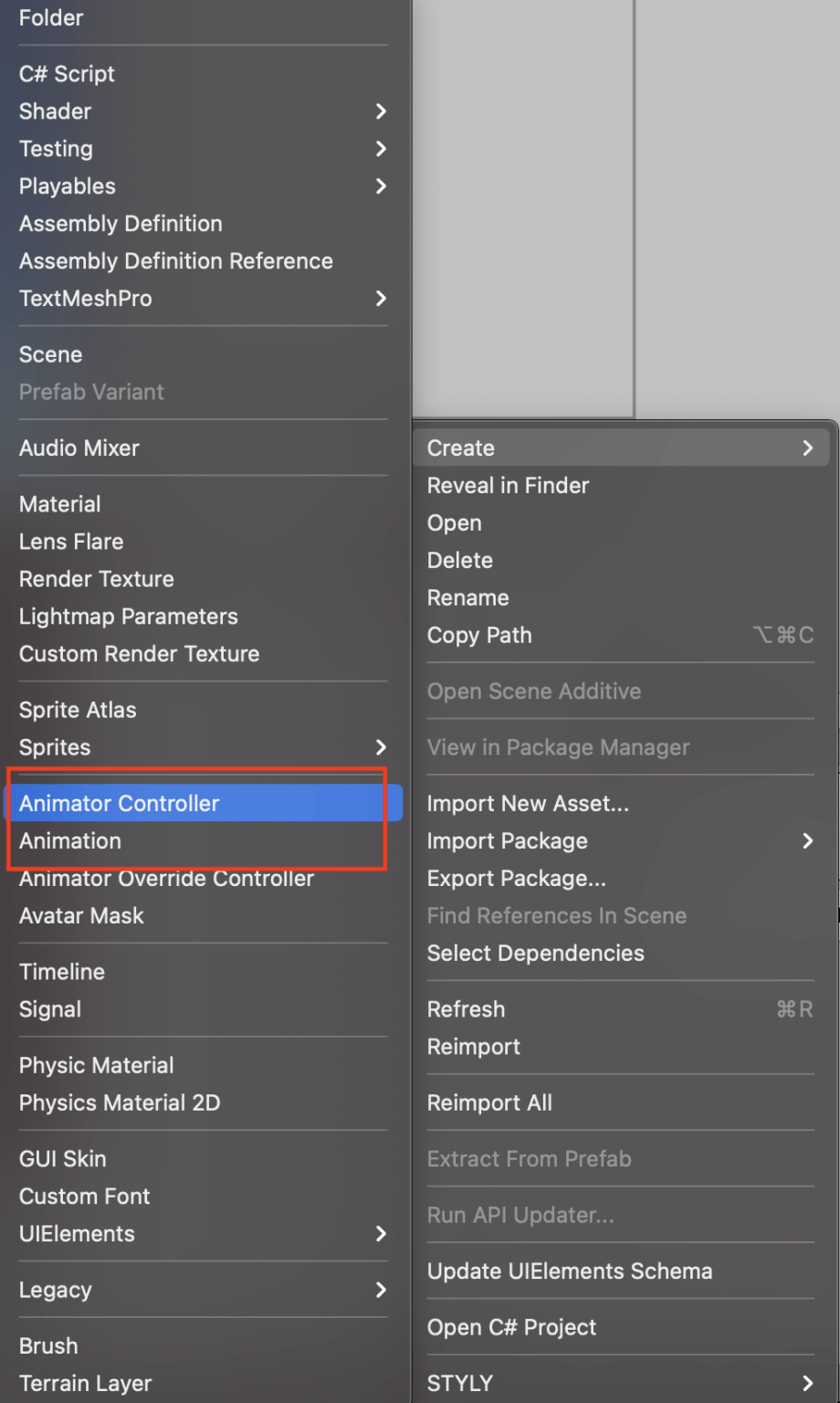This screenshot has width=840, height=1403.
Task: Create a Render Texture asset
Action: pos(97,579)
